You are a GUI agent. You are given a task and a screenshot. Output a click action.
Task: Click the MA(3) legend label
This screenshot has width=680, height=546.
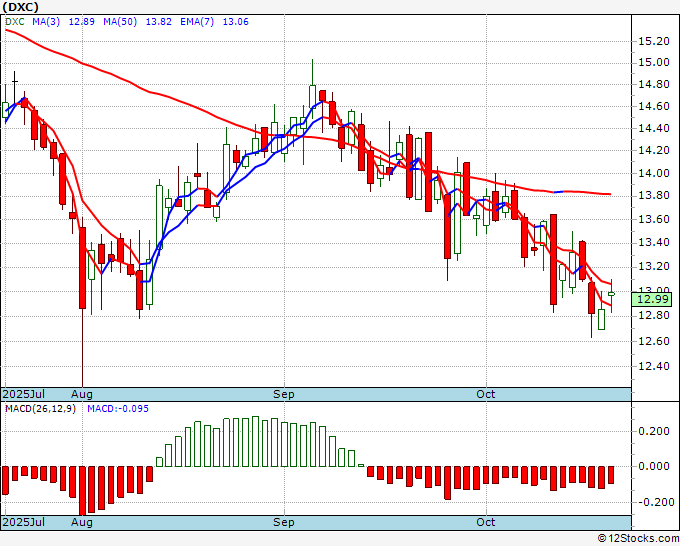46,22
